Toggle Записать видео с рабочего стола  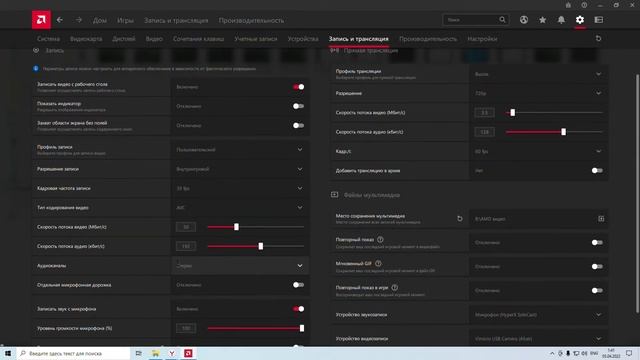coord(298,87)
